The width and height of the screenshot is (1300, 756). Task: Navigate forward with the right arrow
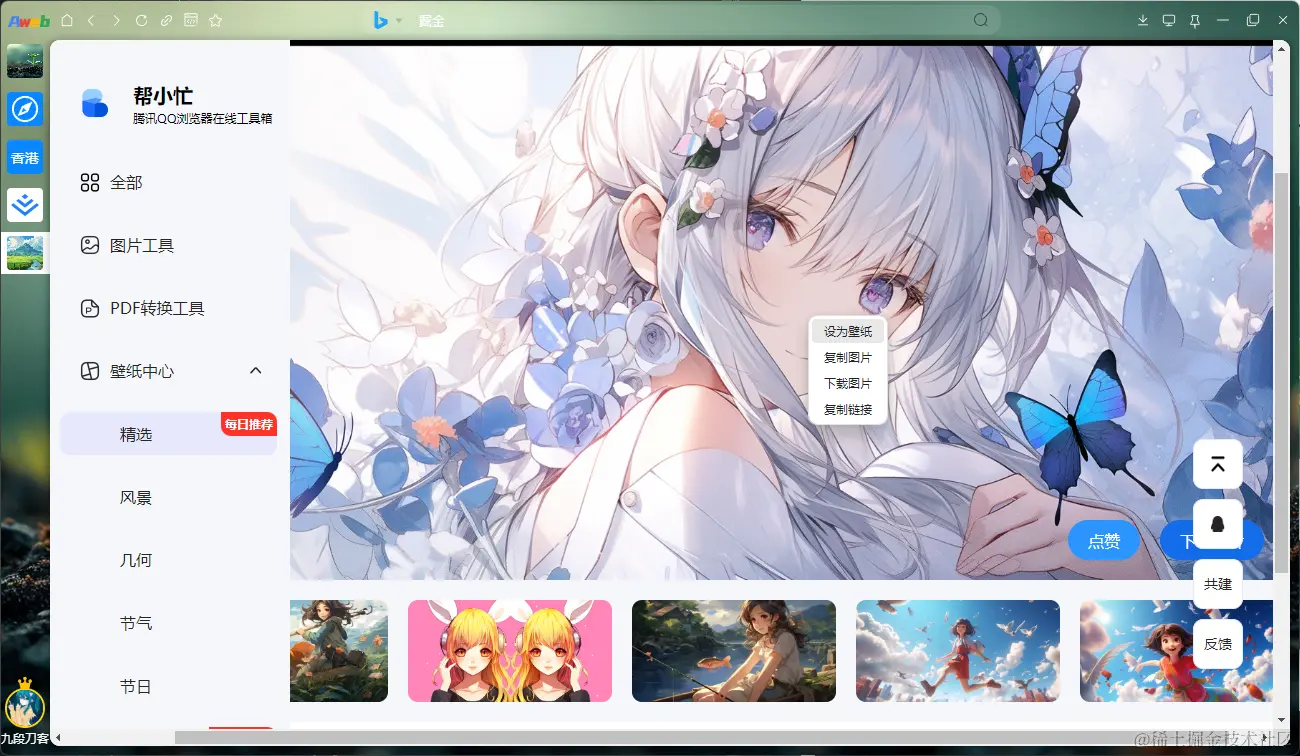click(x=116, y=20)
